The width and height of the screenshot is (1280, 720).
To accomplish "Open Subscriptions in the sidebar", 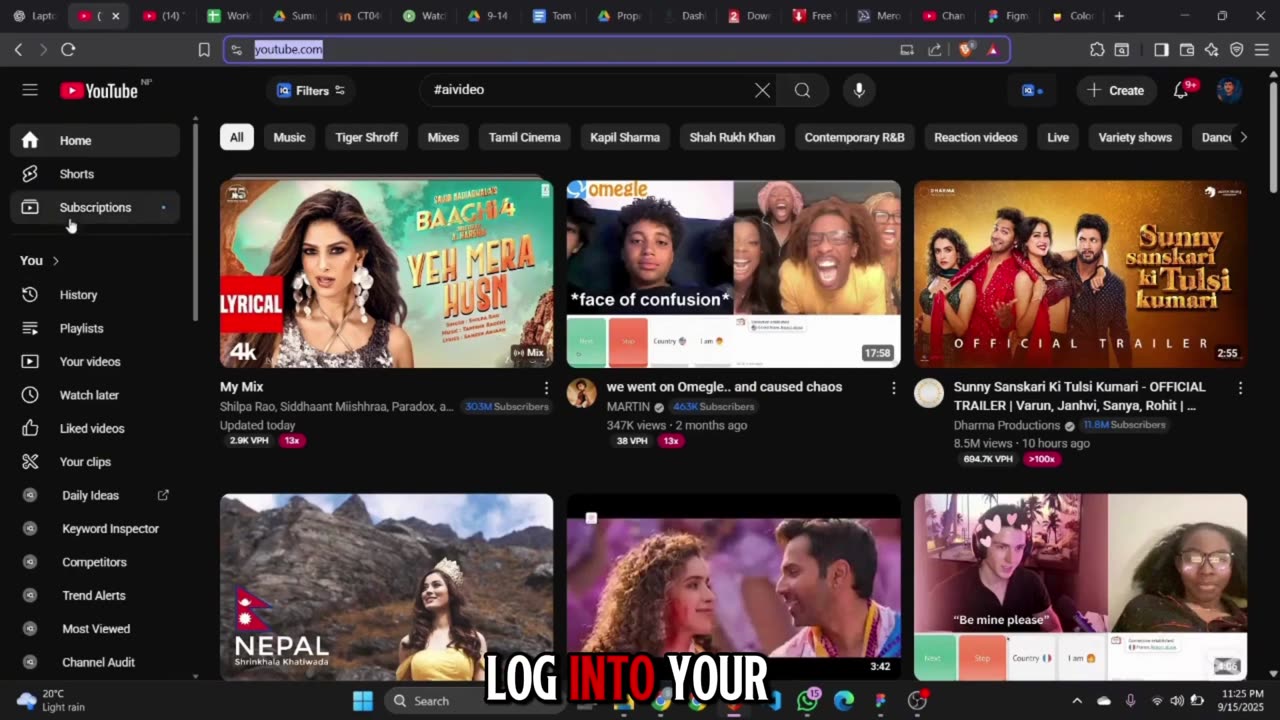I will pos(95,207).
